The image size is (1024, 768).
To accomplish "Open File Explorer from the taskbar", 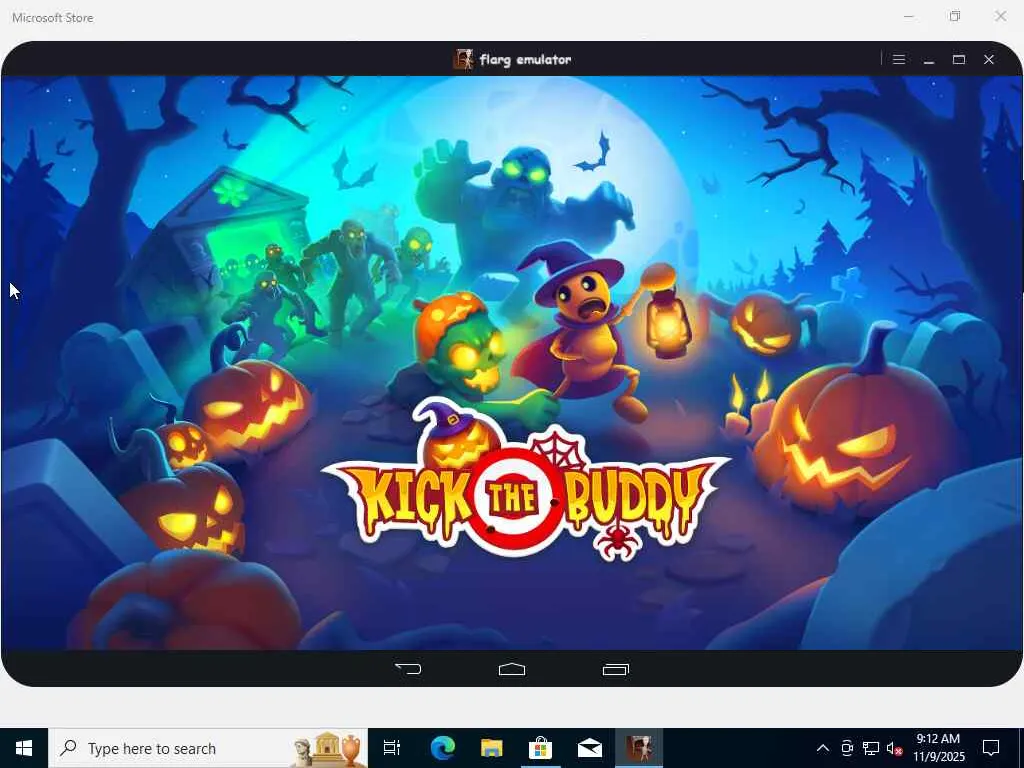I will click(x=492, y=748).
